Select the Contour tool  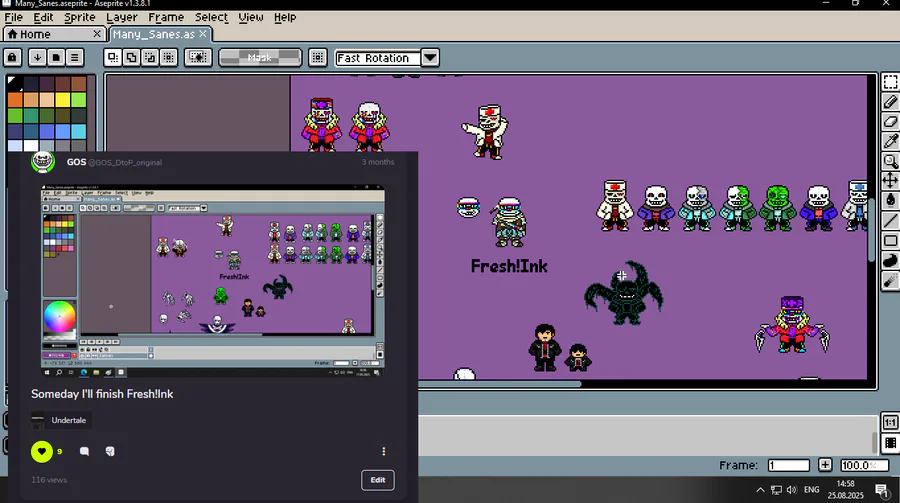pos(890,260)
